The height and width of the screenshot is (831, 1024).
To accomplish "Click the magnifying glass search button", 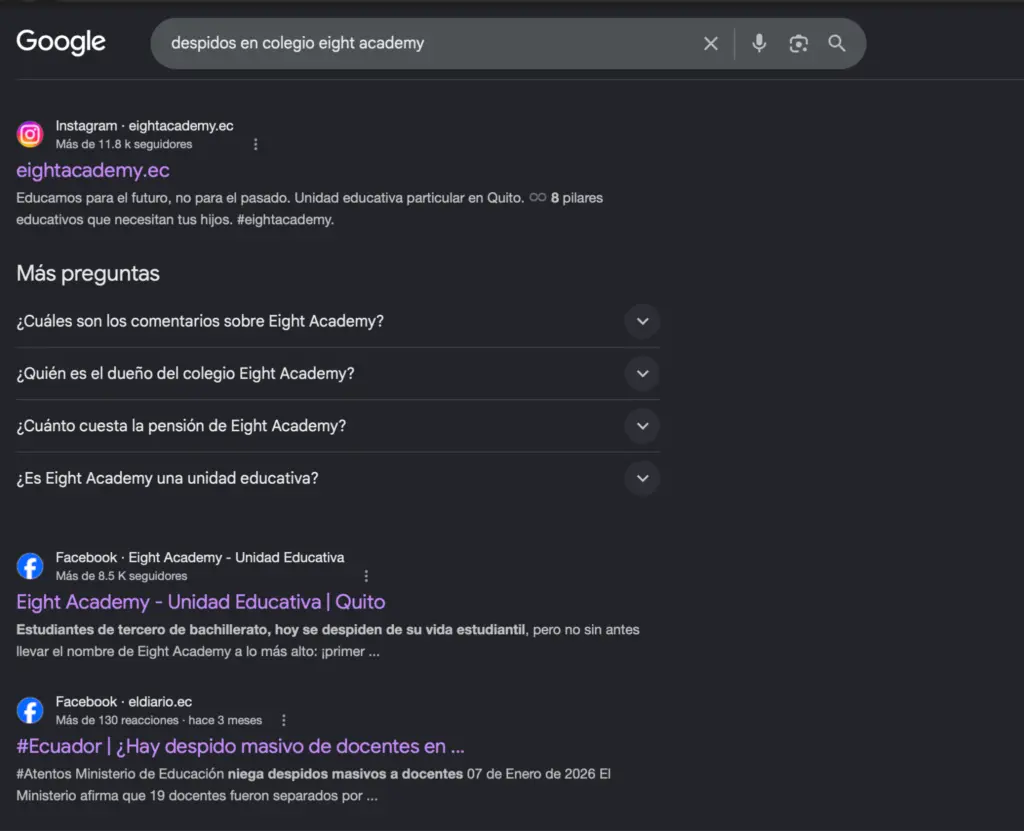I will coord(837,43).
